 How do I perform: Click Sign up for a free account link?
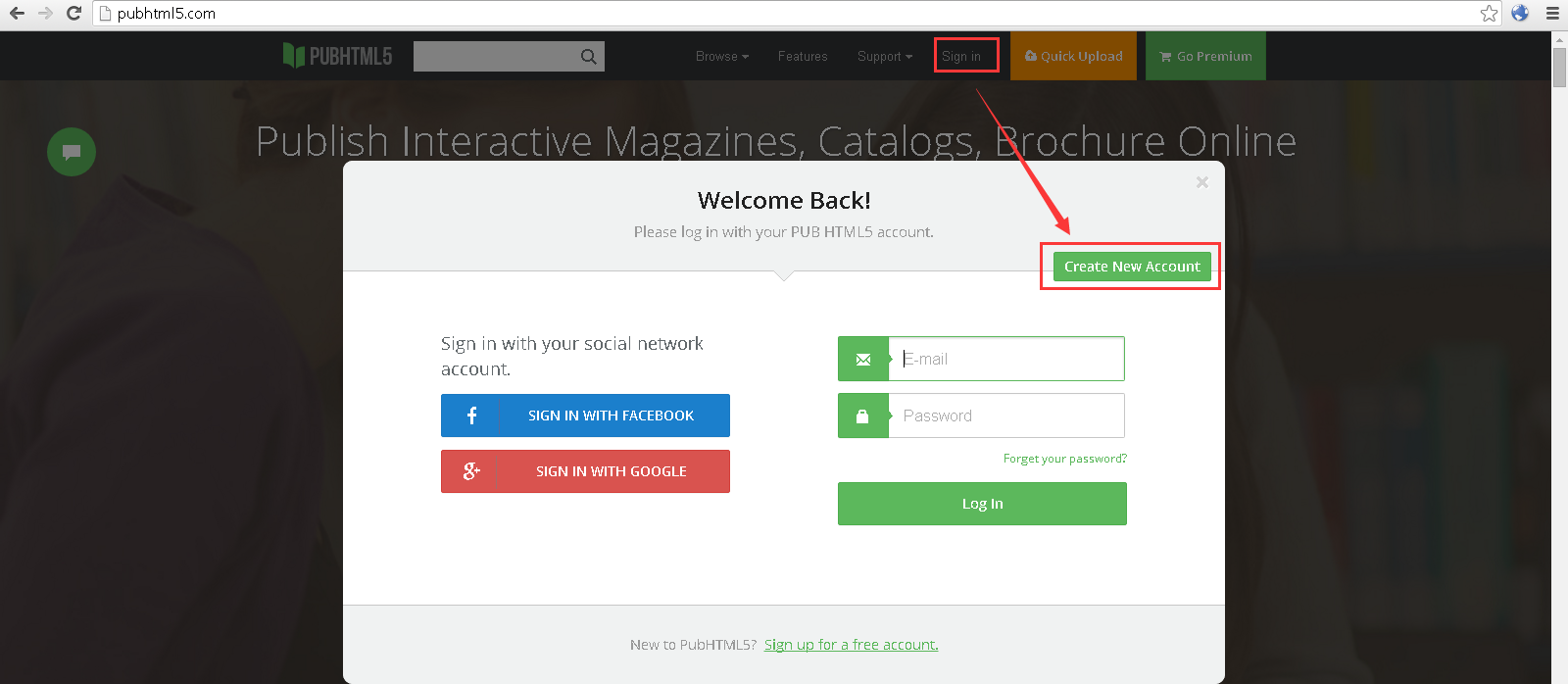[852, 645]
